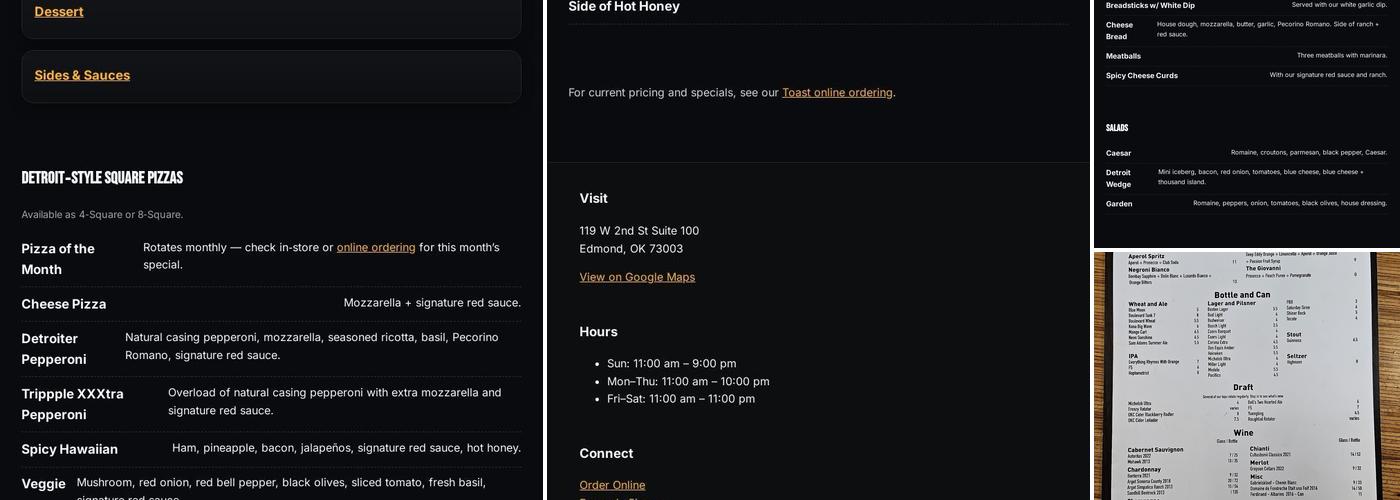Click the Side of Hot Honey item
1400x500 pixels.
tap(624, 7)
